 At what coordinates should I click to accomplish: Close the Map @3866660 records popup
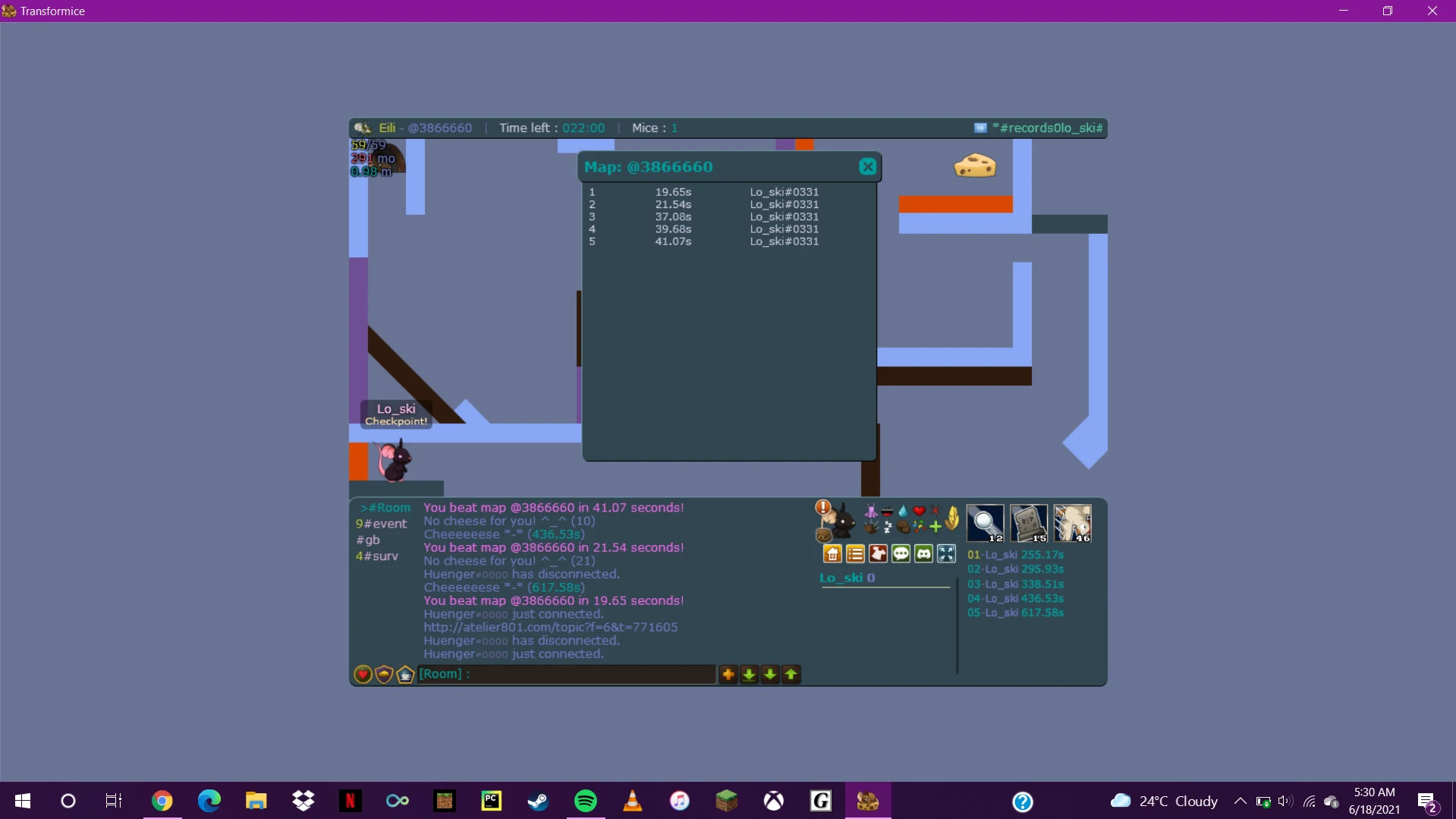(x=868, y=167)
